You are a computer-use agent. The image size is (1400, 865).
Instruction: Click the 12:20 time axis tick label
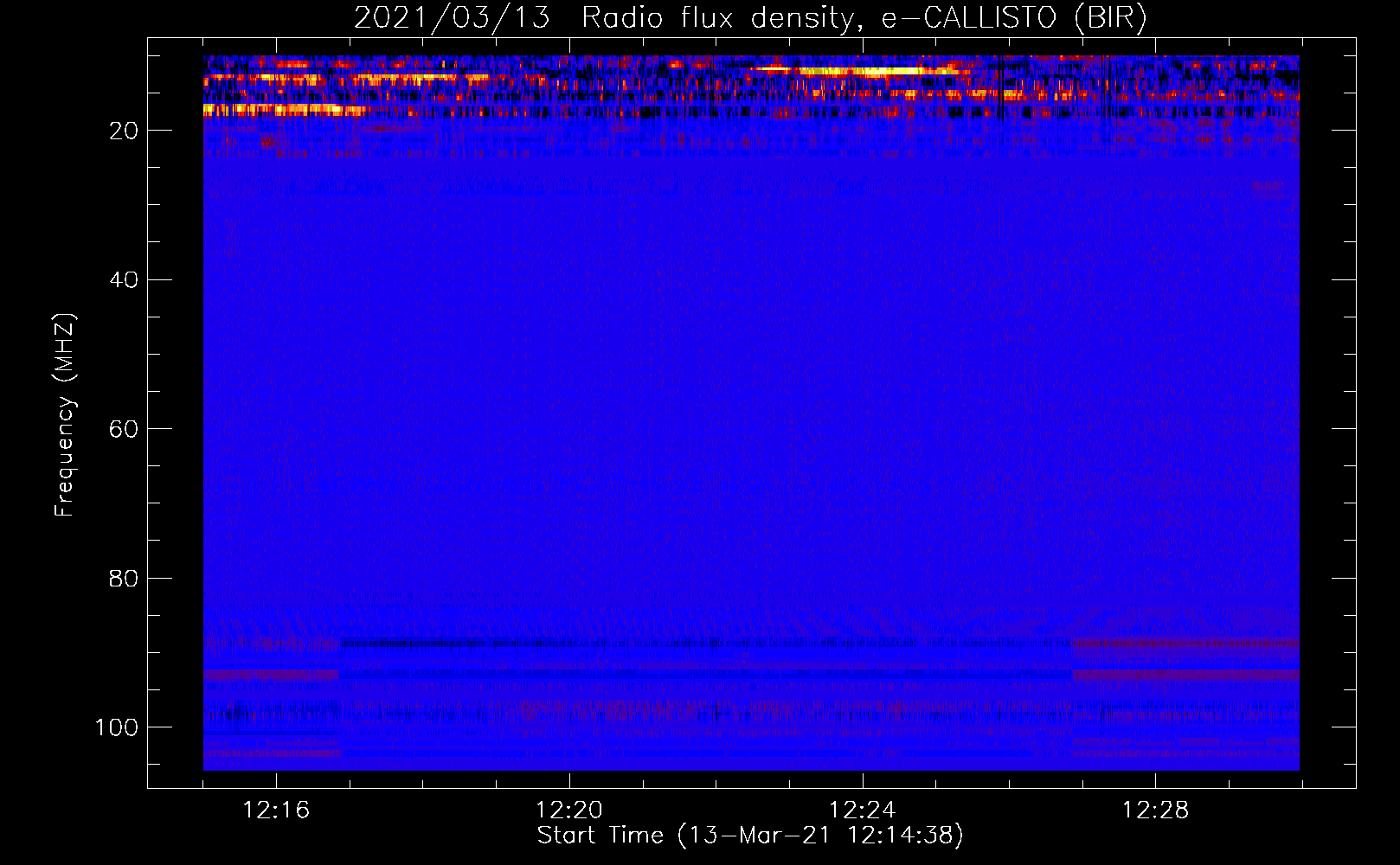569,811
